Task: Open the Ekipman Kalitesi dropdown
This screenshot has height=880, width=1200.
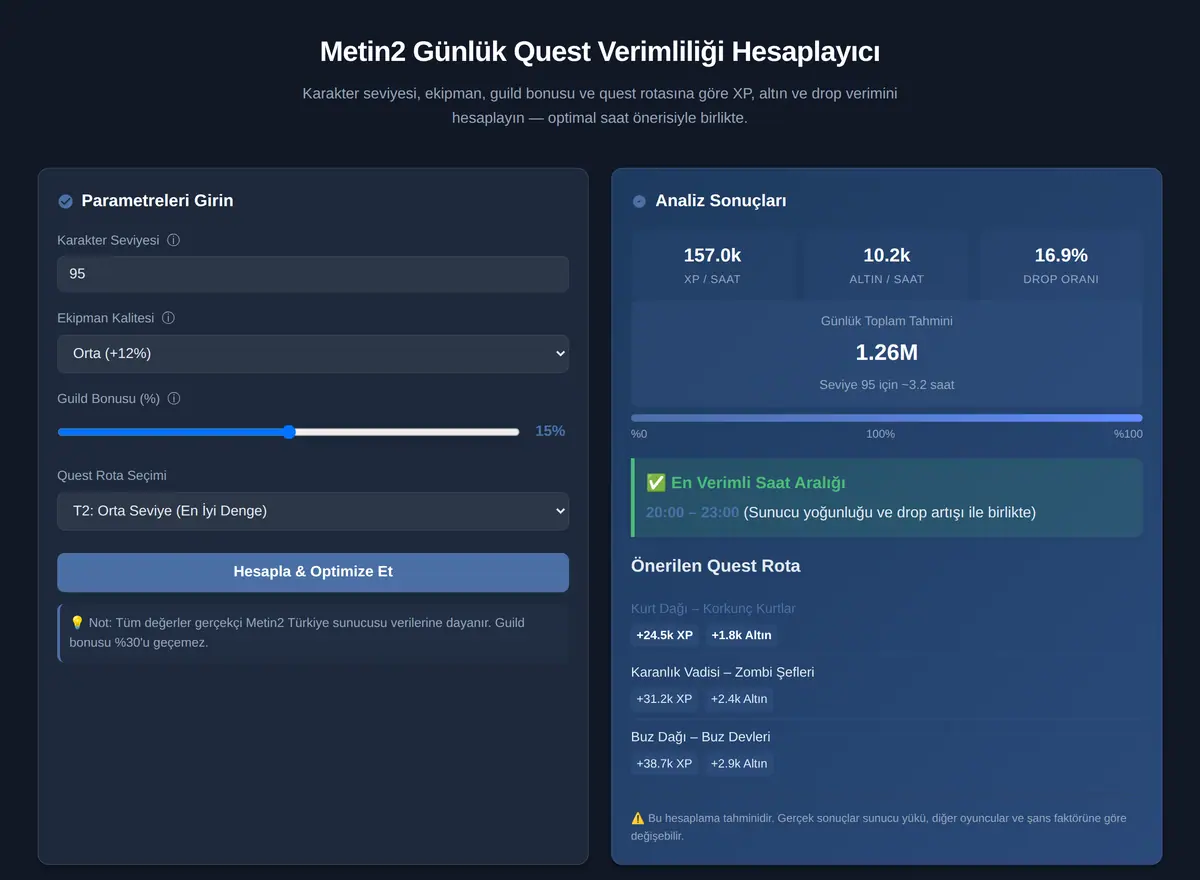Action: (x=313, y=353)
